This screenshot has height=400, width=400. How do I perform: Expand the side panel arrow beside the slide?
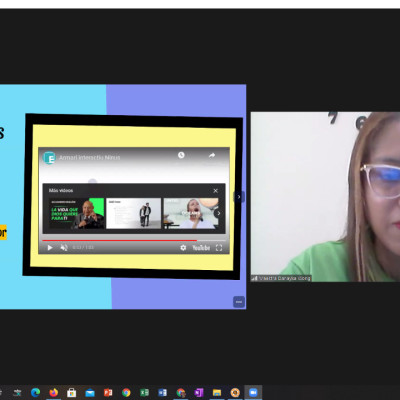(239, 197)
